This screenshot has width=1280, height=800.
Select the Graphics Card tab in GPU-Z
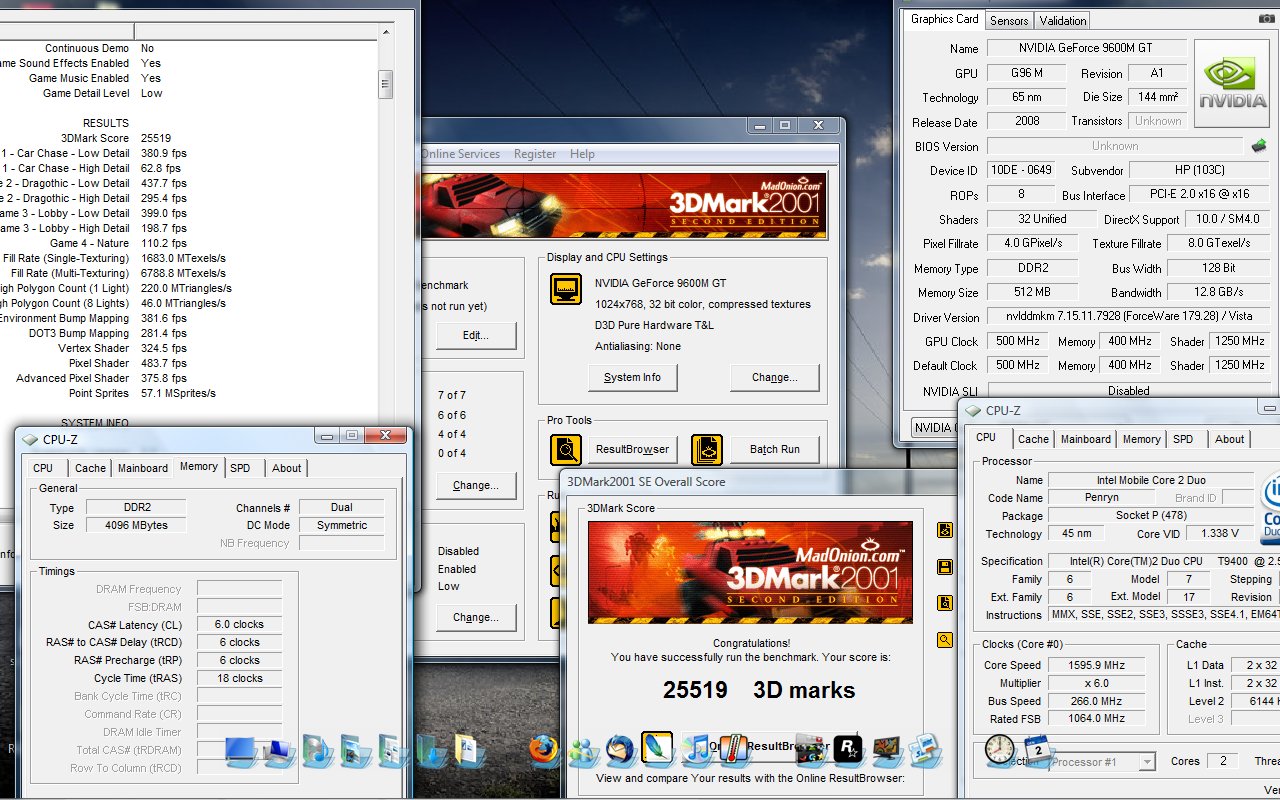[945, 19]
